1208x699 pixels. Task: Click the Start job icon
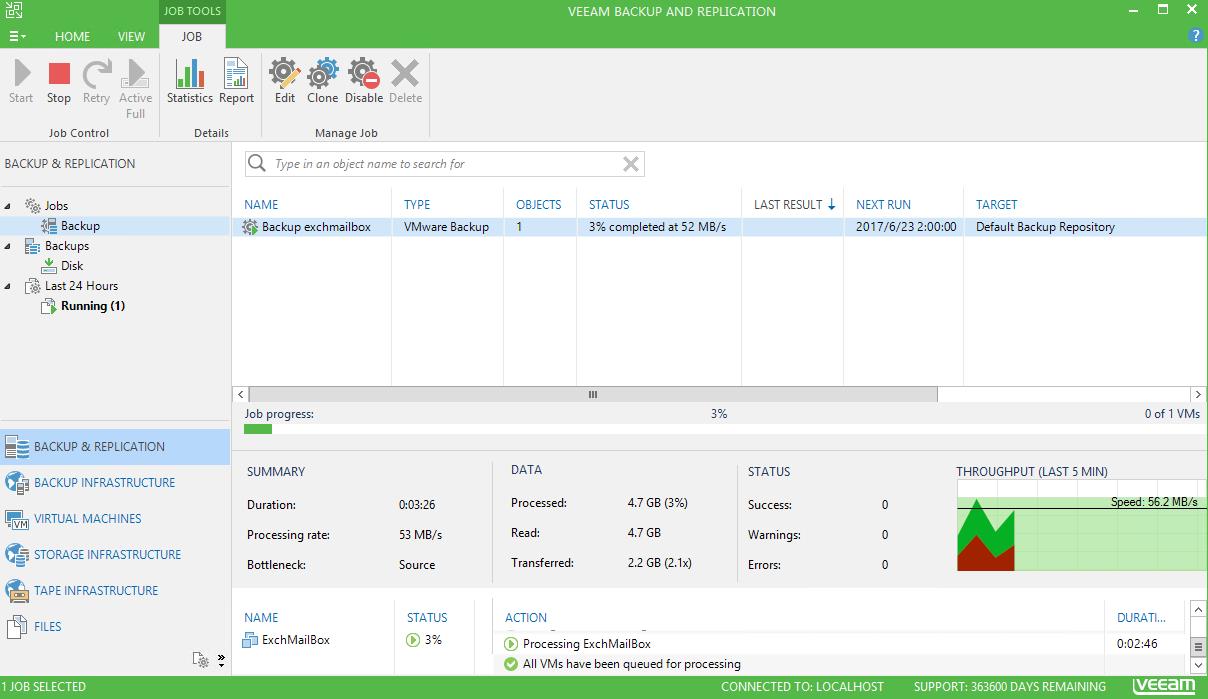click(21, 81)
